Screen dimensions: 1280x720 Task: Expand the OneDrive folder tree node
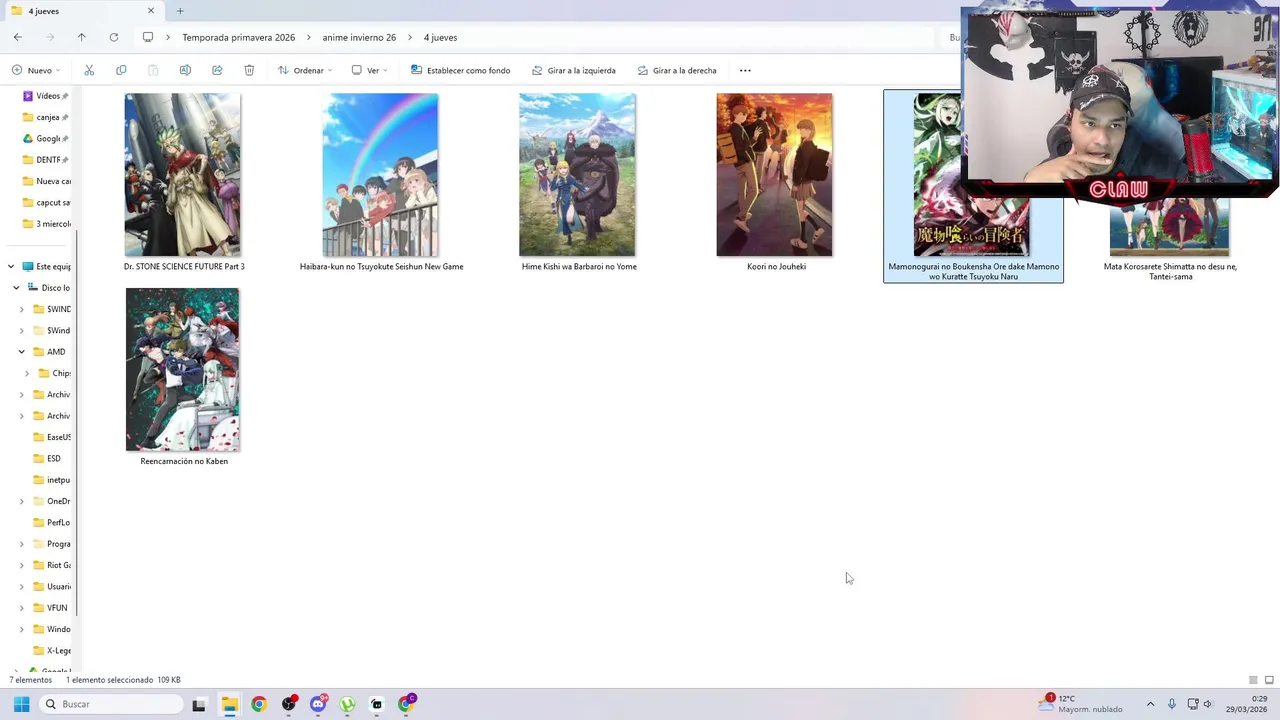coord(22,501)
